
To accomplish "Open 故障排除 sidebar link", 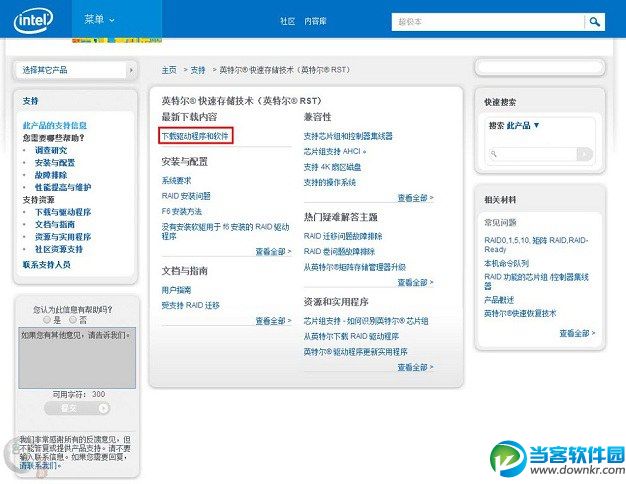I will pos(51,175).
